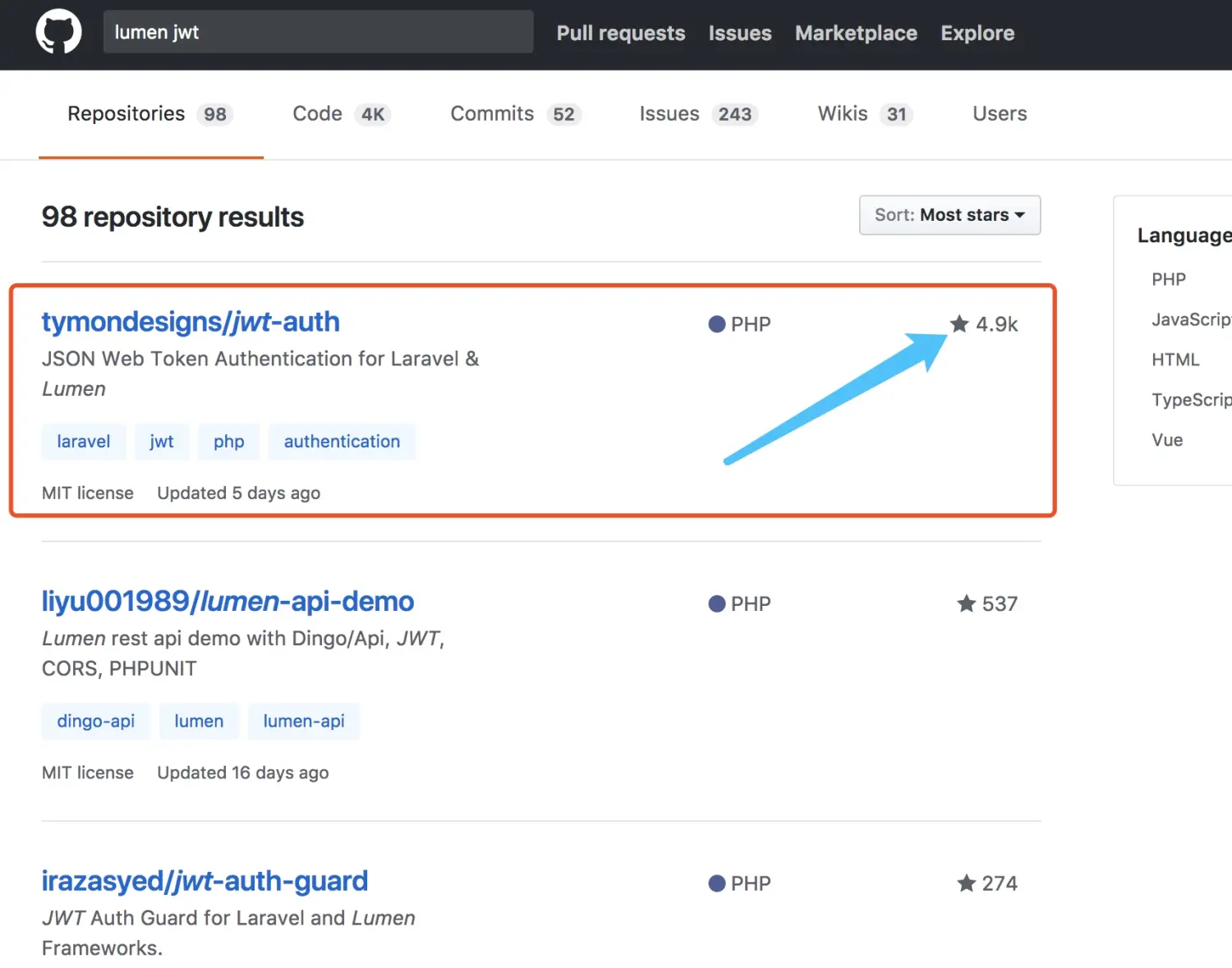Image resolution: width=1232 pixels, height=968 pixels.
Task: Click the star icon for liyu001989/lumen-api-demo
Action: 966,603
